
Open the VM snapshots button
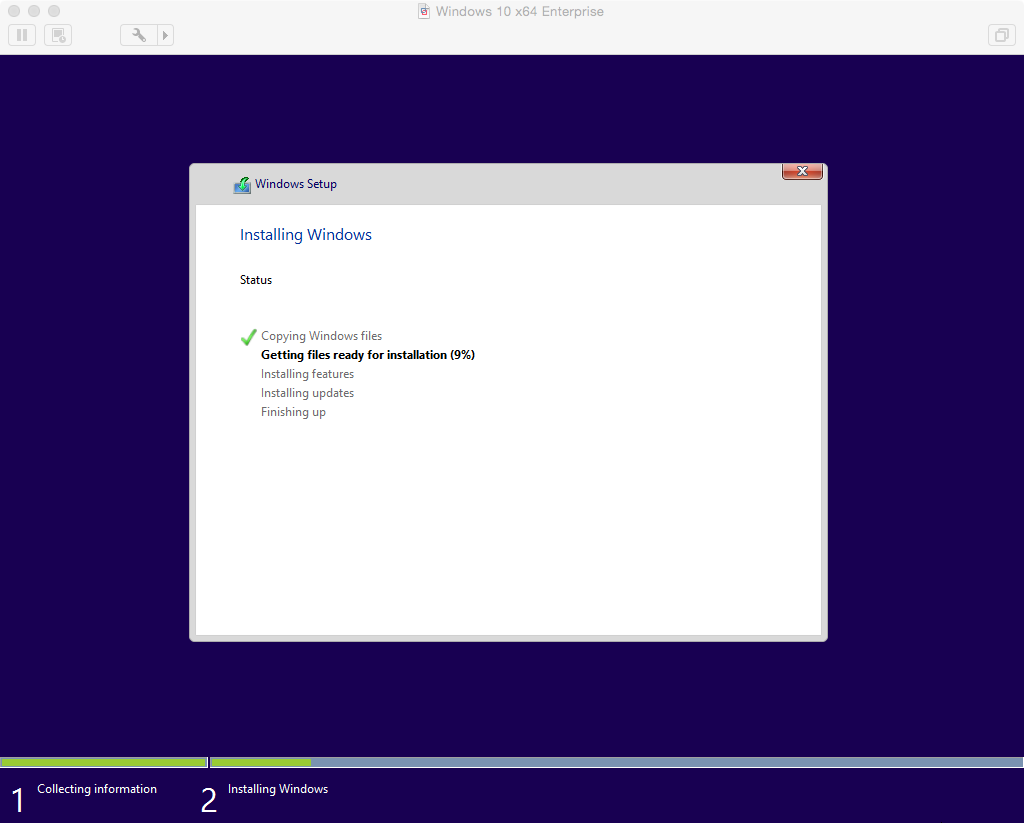(58, 35)
